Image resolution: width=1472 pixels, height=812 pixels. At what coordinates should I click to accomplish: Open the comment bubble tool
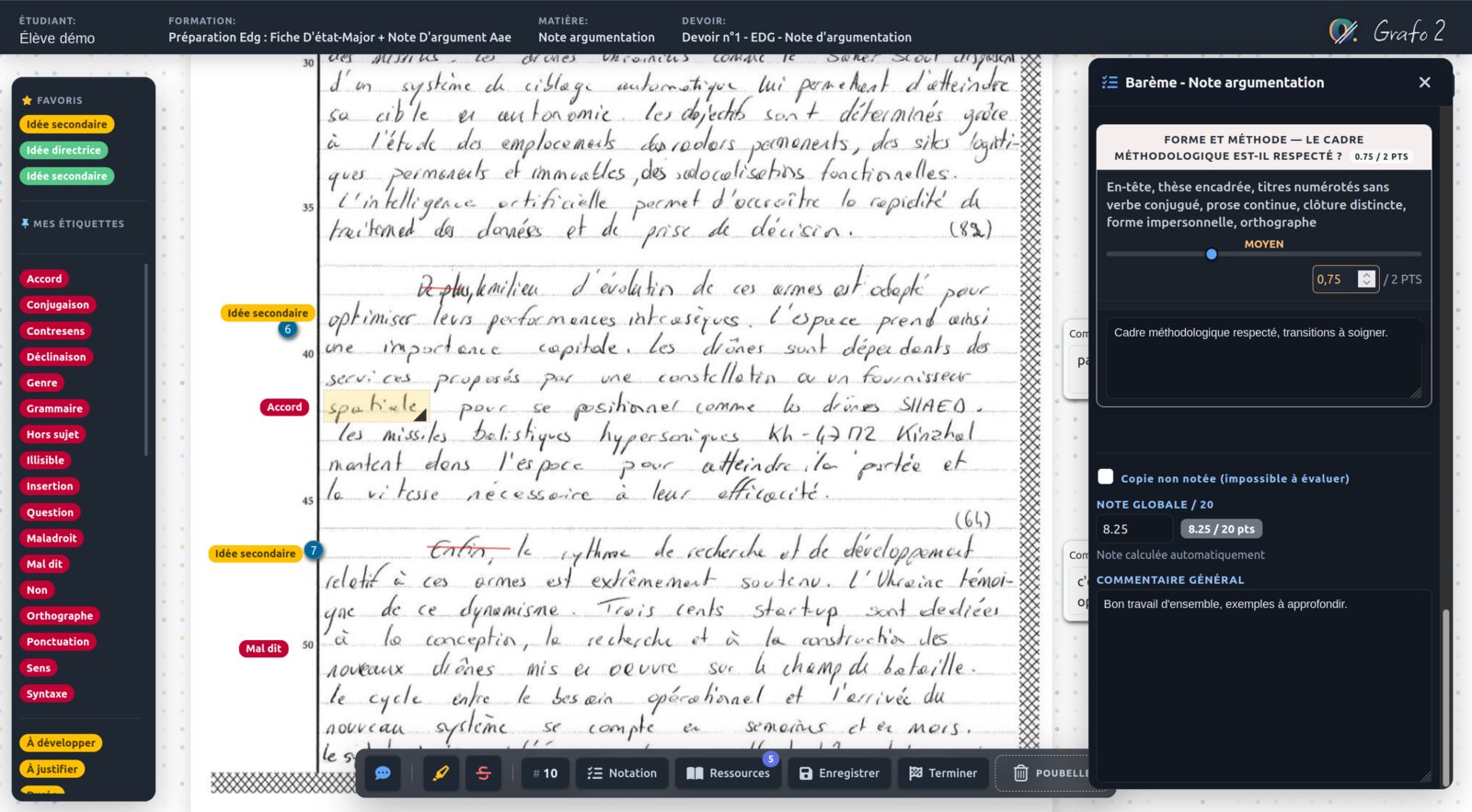[383, 773]
